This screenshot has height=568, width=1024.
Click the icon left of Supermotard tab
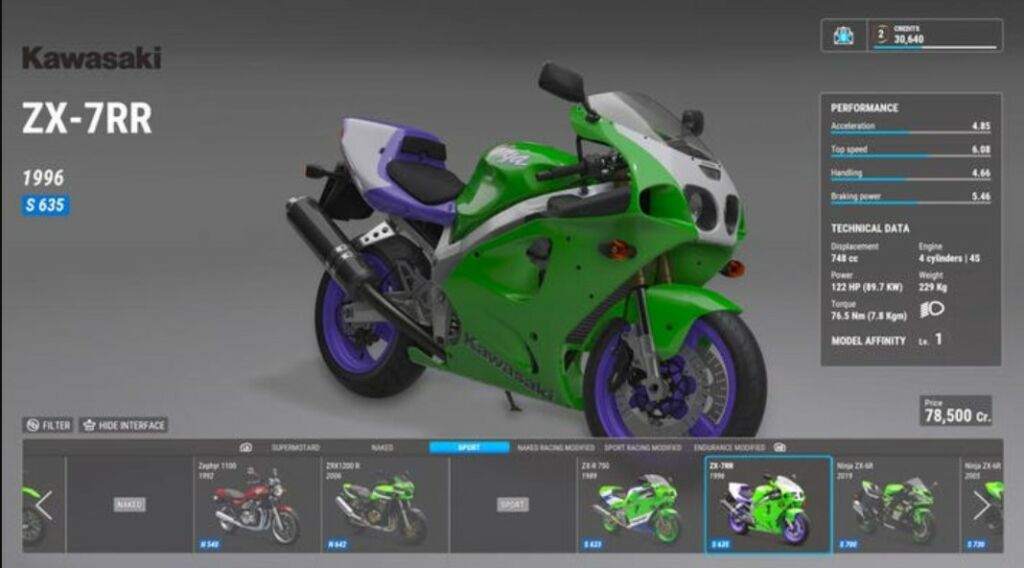click(246, 448)
